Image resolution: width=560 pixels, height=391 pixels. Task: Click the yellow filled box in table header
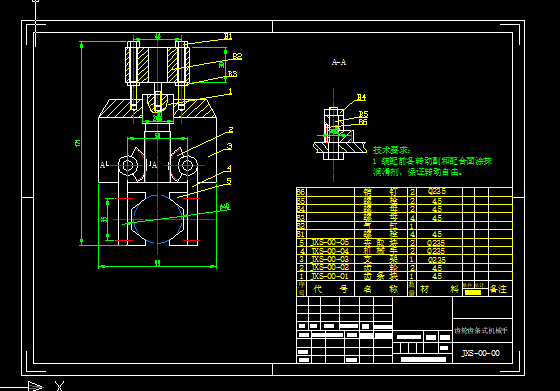[472, 292]
